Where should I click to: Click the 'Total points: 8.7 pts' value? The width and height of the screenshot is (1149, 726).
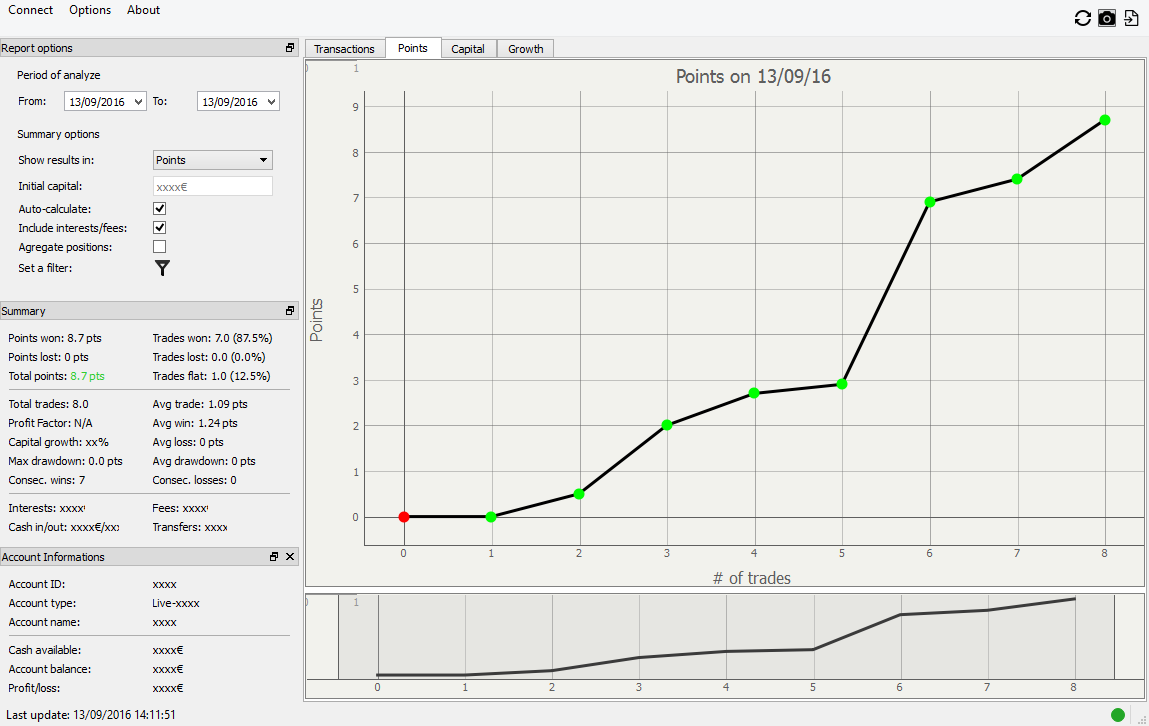coord(87,376)
